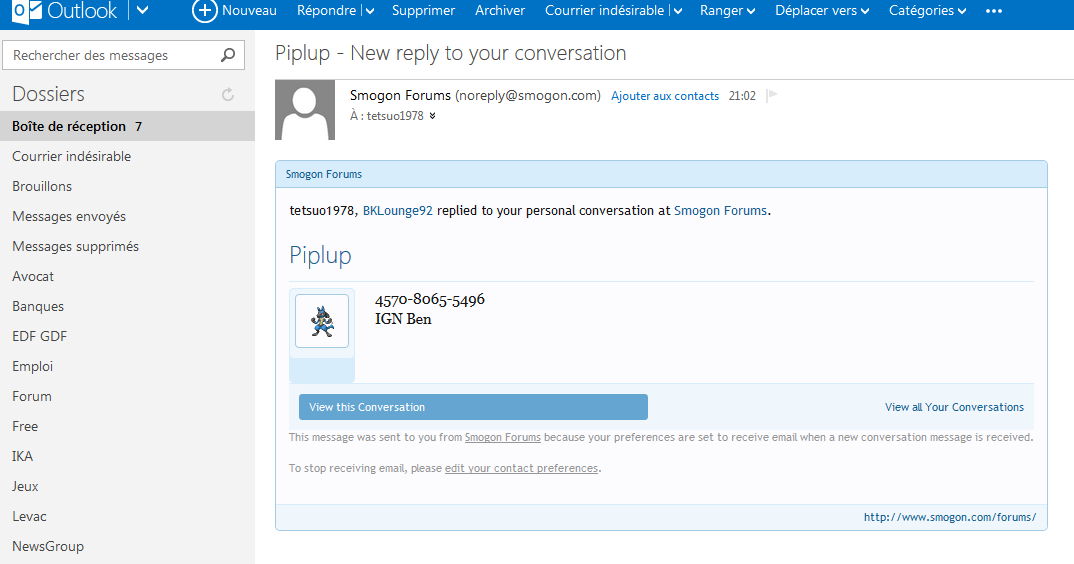The height and width of the screenshot is (564, 1074).
Task: Click the Lucario avatar image
Action: pyautogui.click(x=322, y=321)
